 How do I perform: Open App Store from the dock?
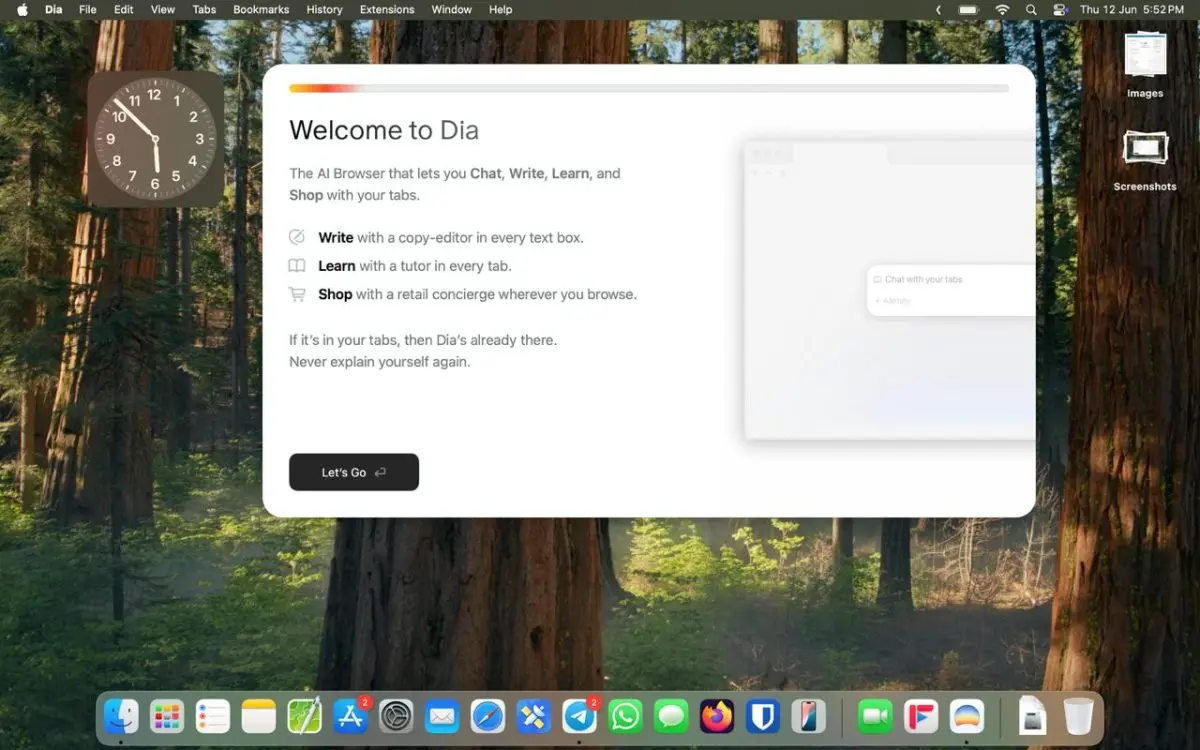[x=350, y=716]
